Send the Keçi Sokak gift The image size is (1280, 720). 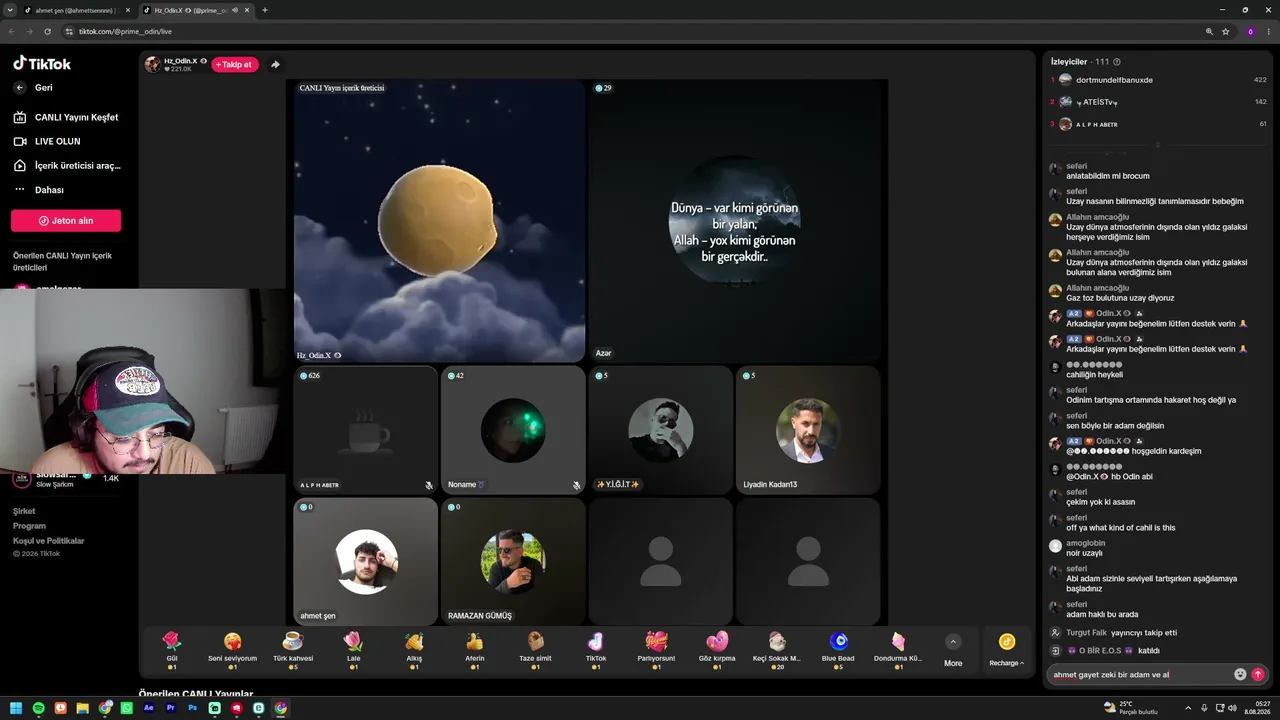click(777, 649)
